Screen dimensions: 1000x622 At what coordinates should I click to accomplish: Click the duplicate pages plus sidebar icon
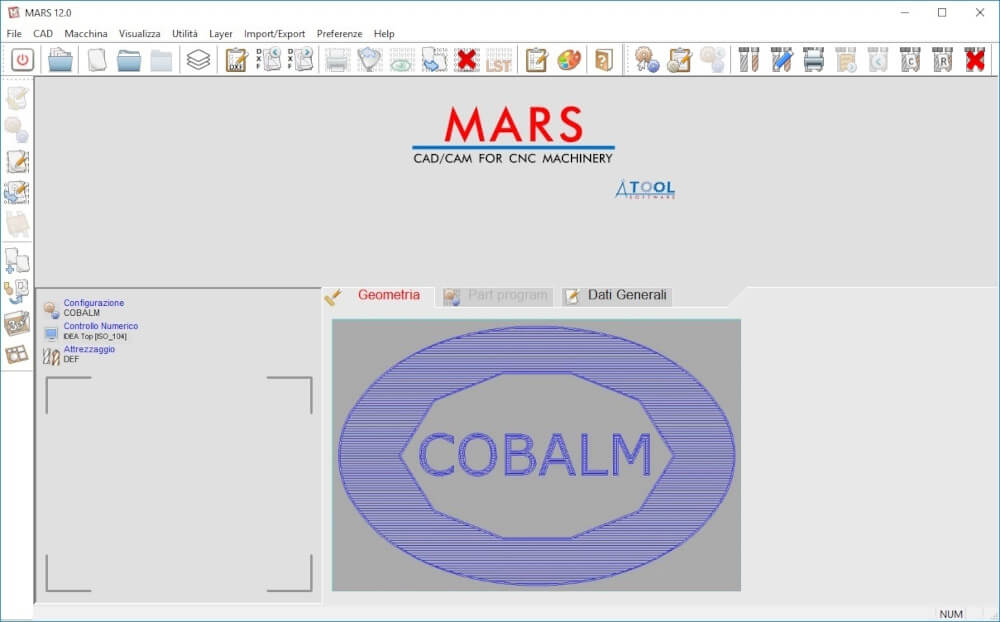(x=17, y=261)
